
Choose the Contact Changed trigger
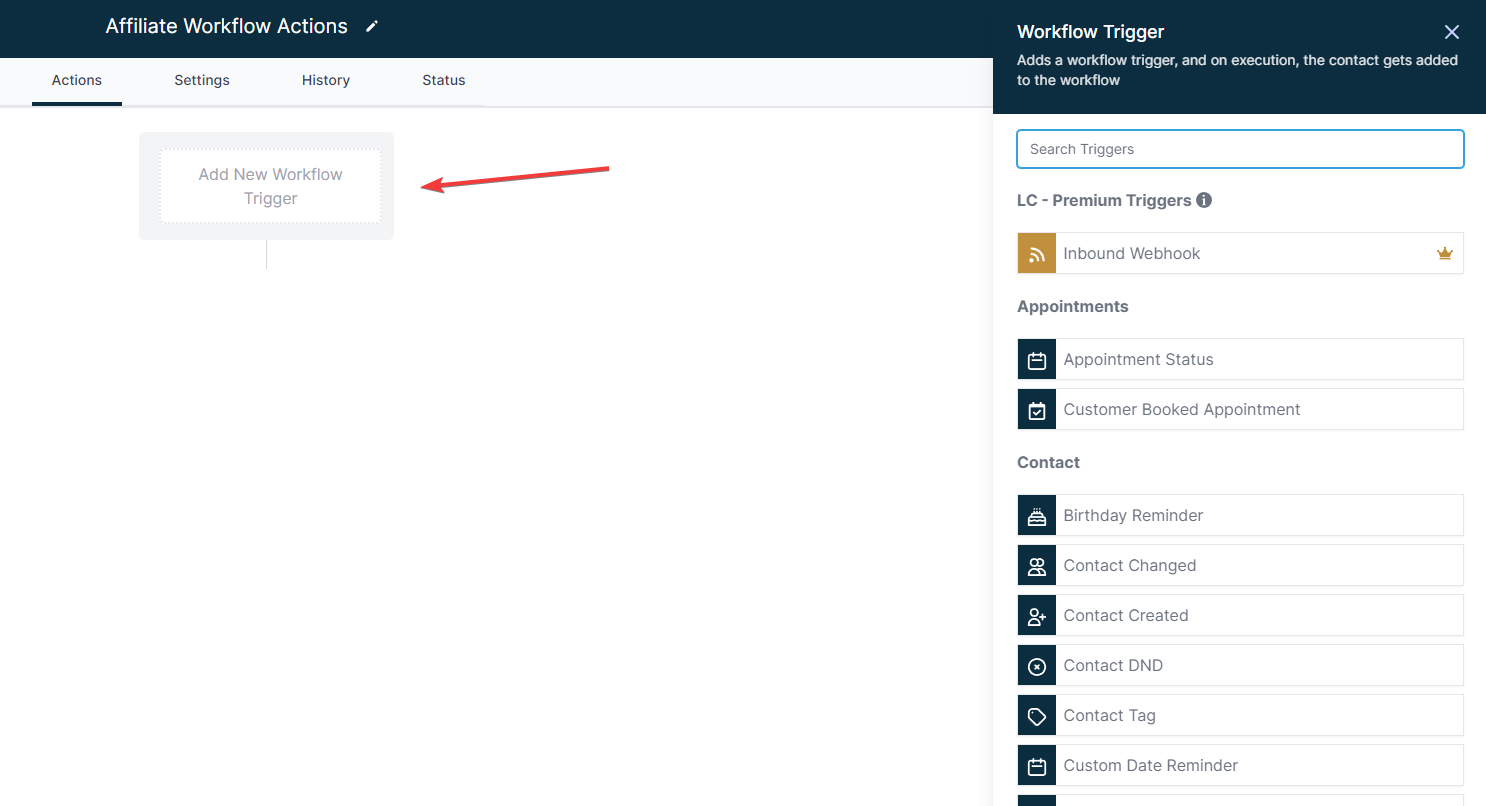(x=1240, y=565)
